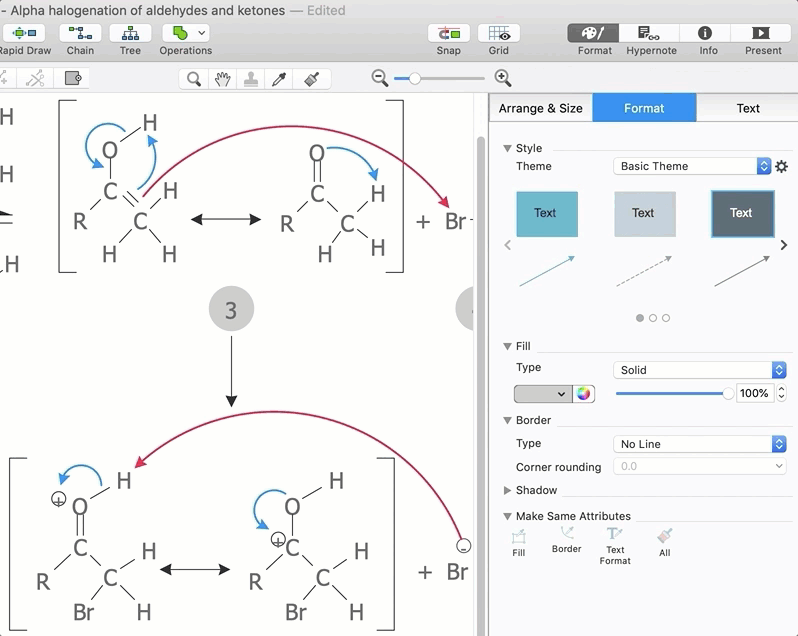Click the opacity stepper arrows
This screenshot has width=798, height=636.
[781, 393]
